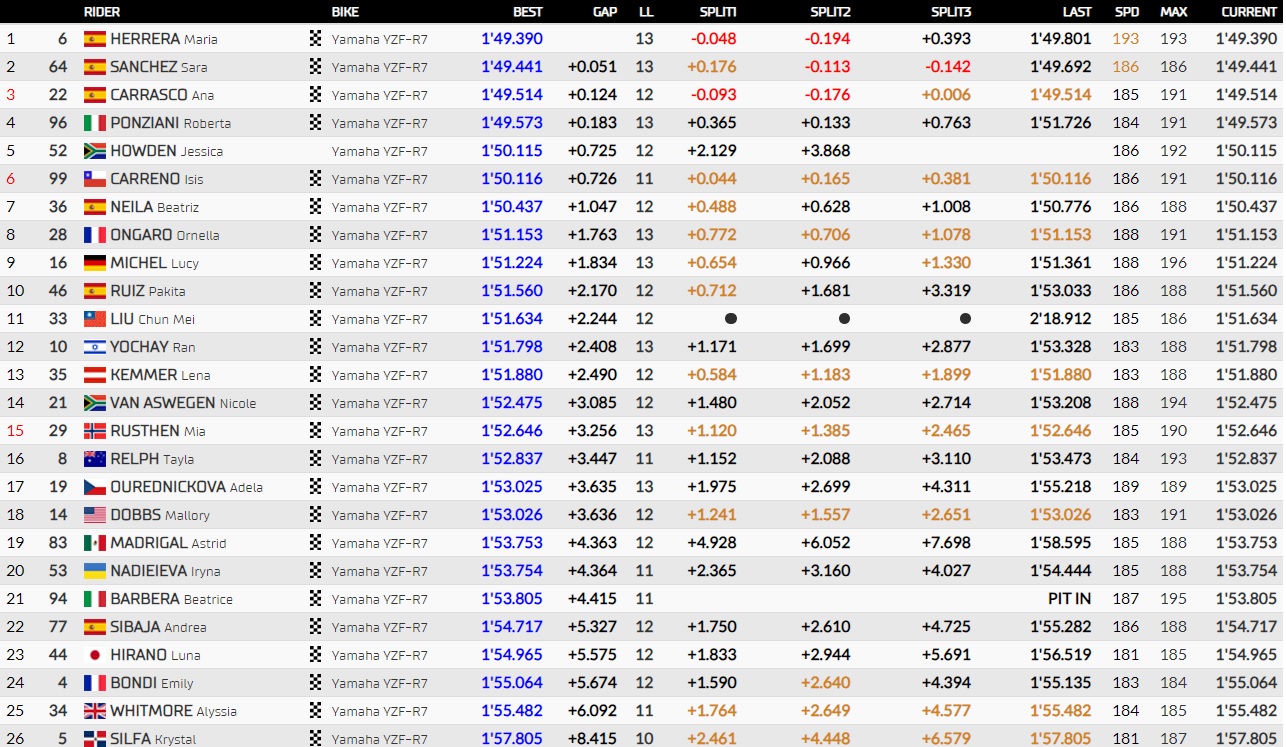Image resolution: width=1286 pixels, height=747 pixels.
Task: Click the Norwegian flag beside RUSTHEN Mia
Action: 95,431
